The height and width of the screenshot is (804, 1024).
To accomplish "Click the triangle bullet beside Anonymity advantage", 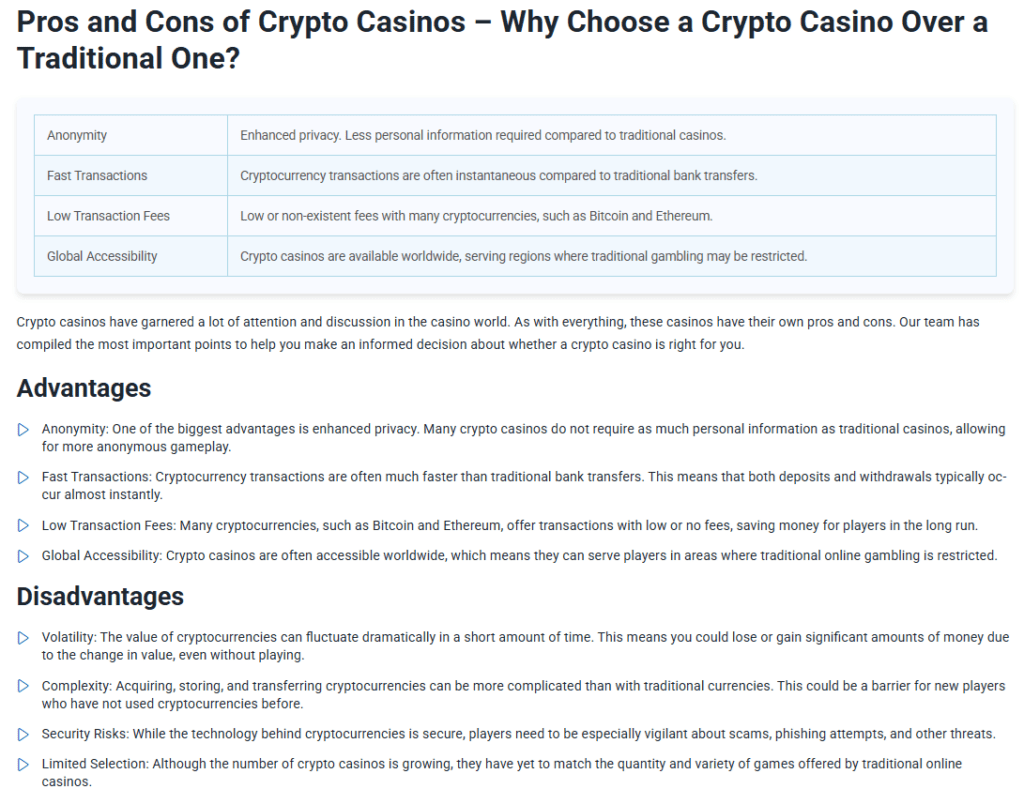I will coord(23,430).
